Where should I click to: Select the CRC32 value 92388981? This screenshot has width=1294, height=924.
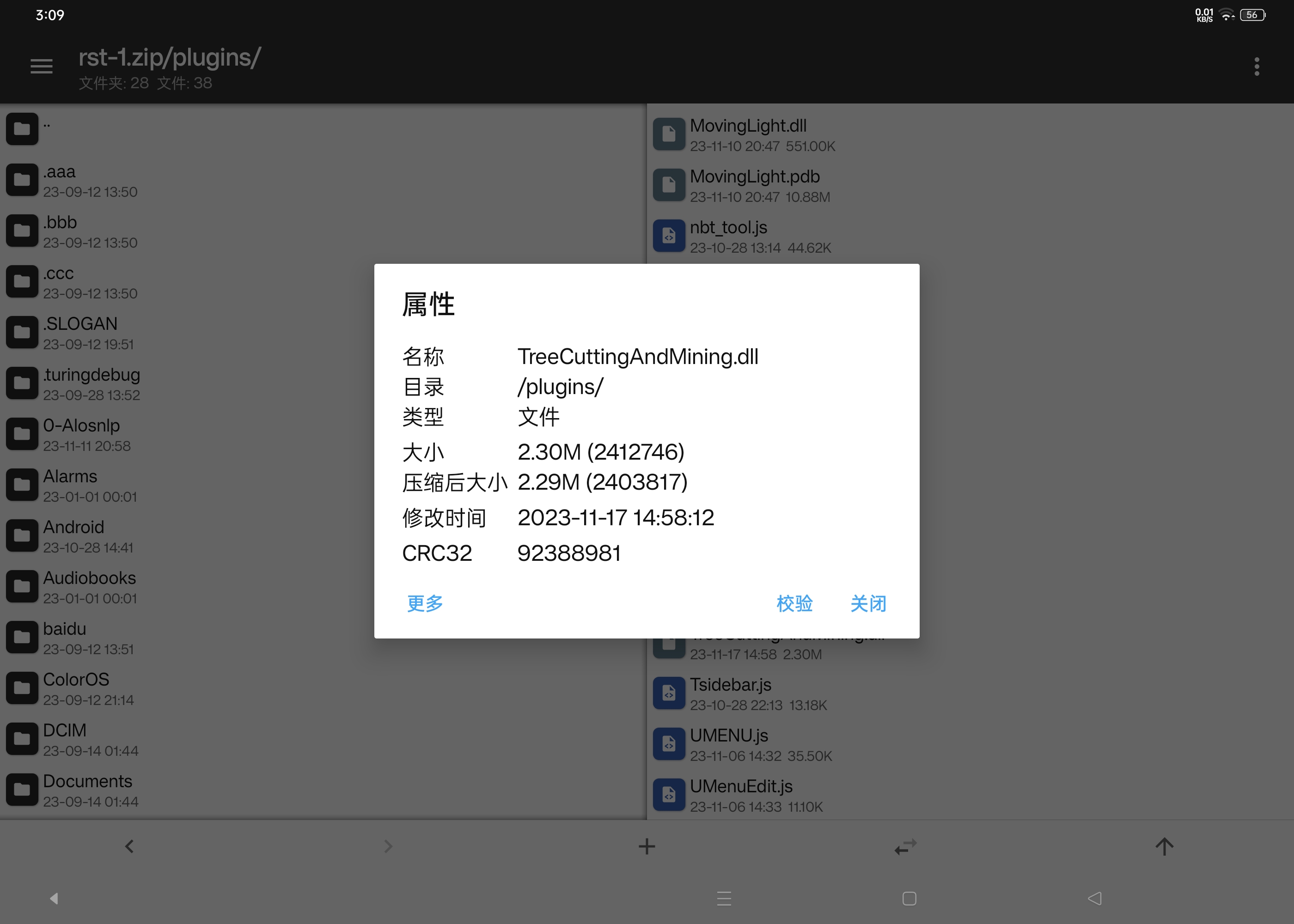point(569,553)
